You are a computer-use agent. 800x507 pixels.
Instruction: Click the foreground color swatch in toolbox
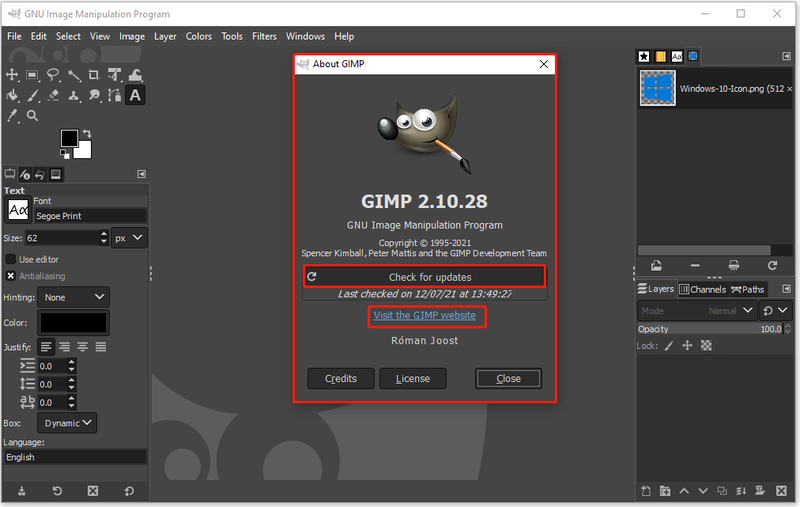point(69,138)
